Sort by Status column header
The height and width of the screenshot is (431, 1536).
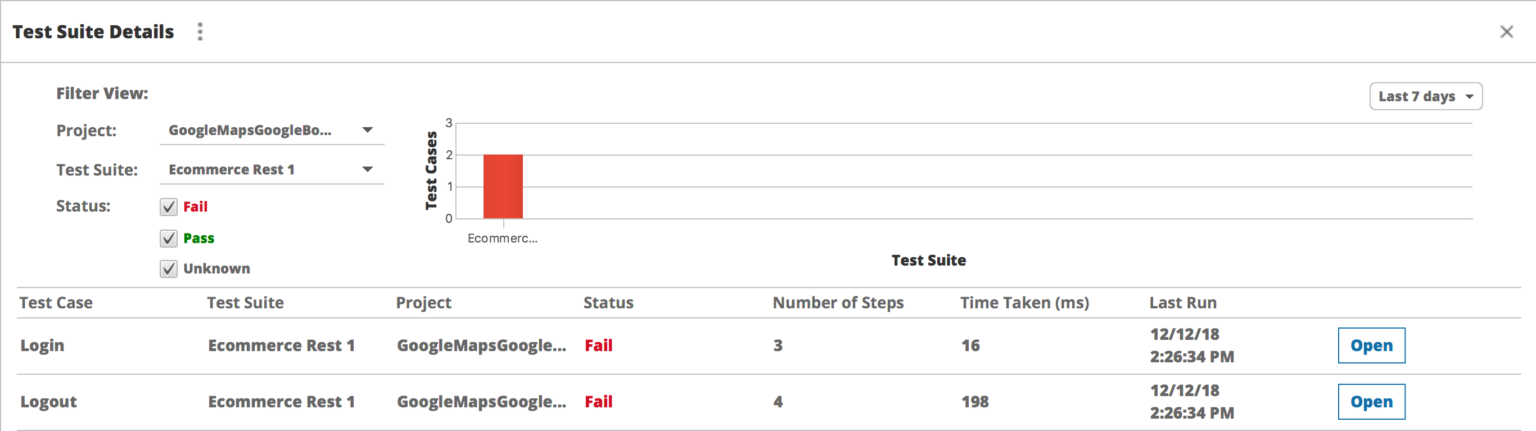click(x=608, y=303)
